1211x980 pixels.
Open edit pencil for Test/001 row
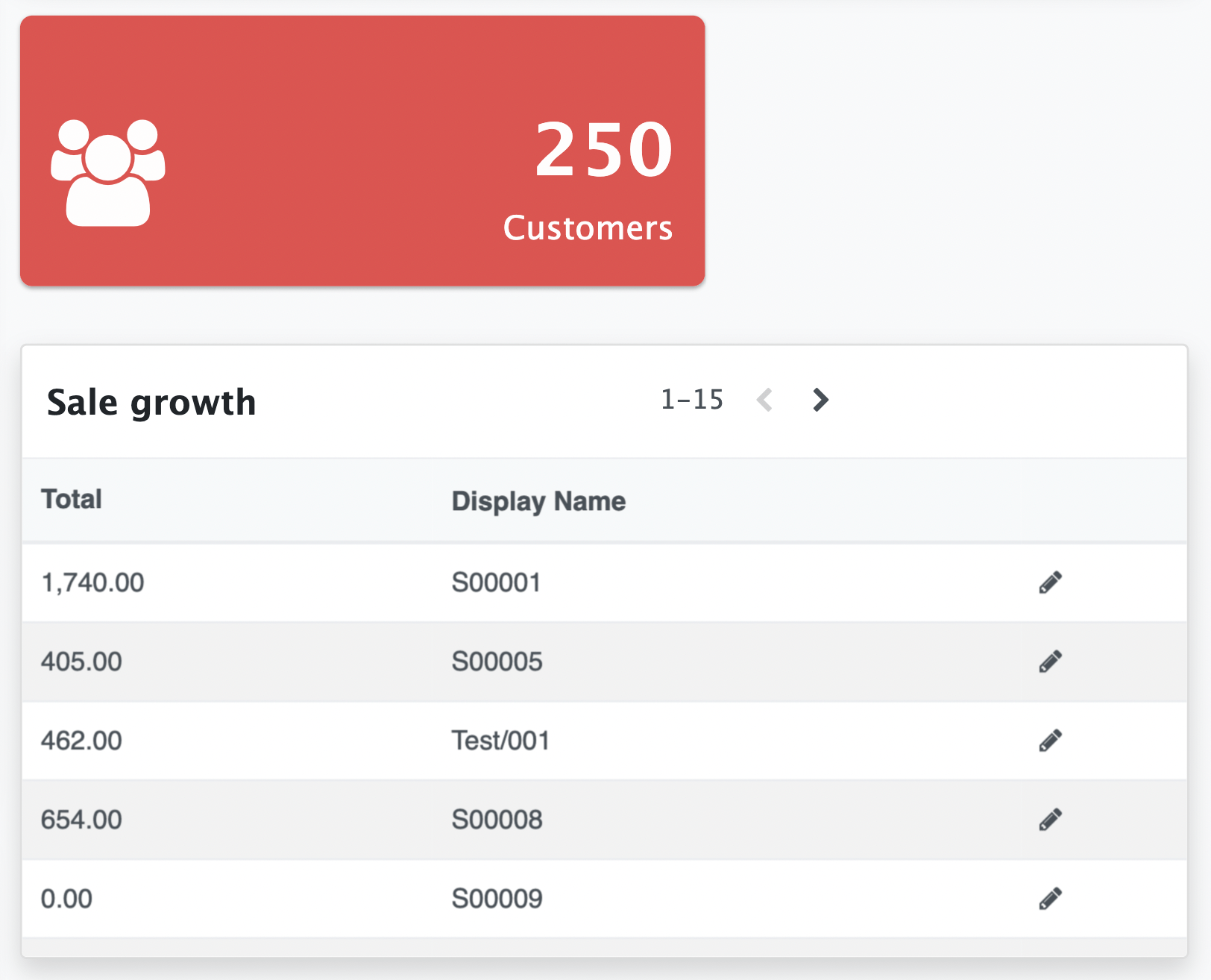click(1050, 741)
